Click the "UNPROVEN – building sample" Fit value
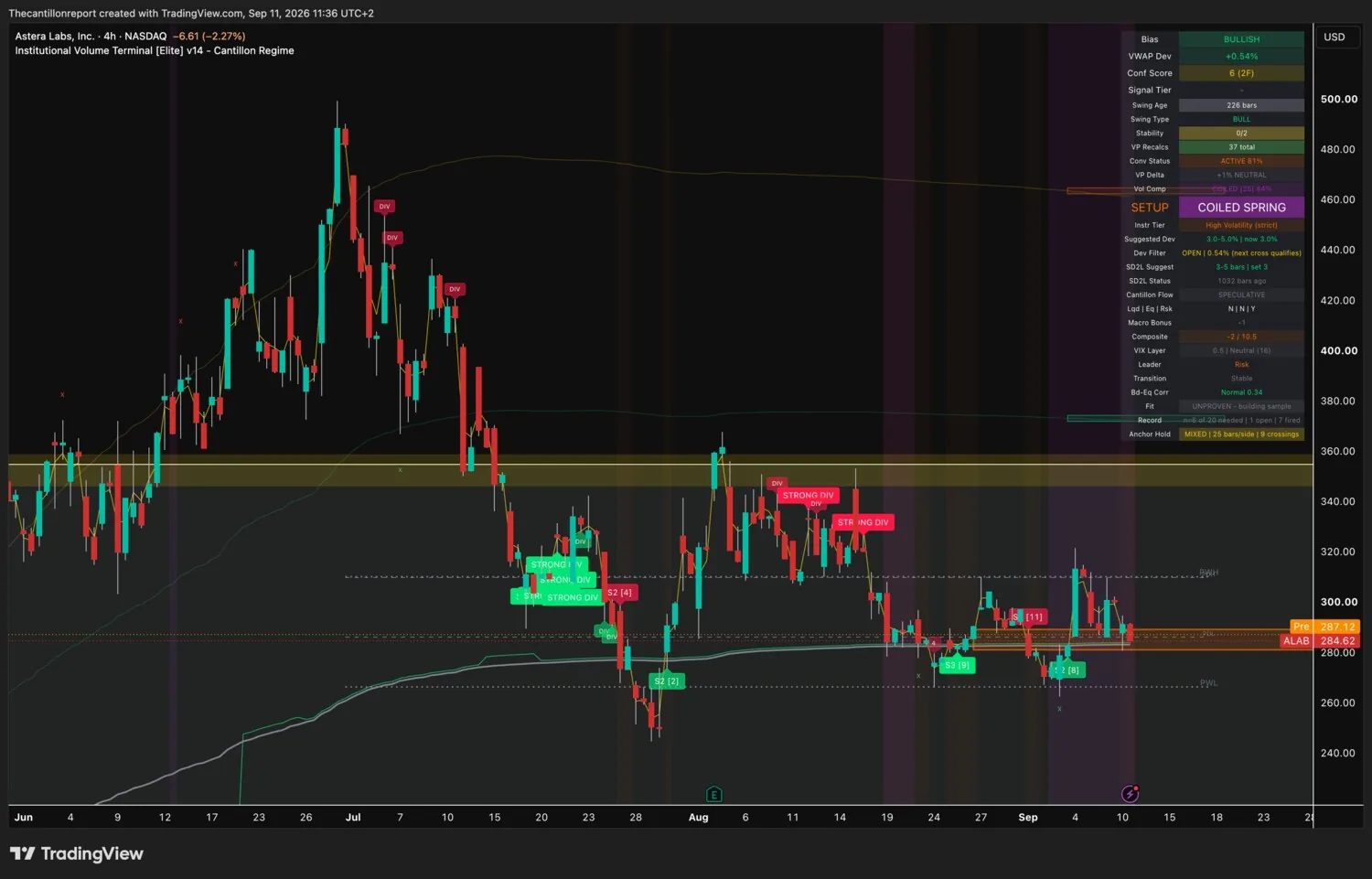 tap(1241, 406)
